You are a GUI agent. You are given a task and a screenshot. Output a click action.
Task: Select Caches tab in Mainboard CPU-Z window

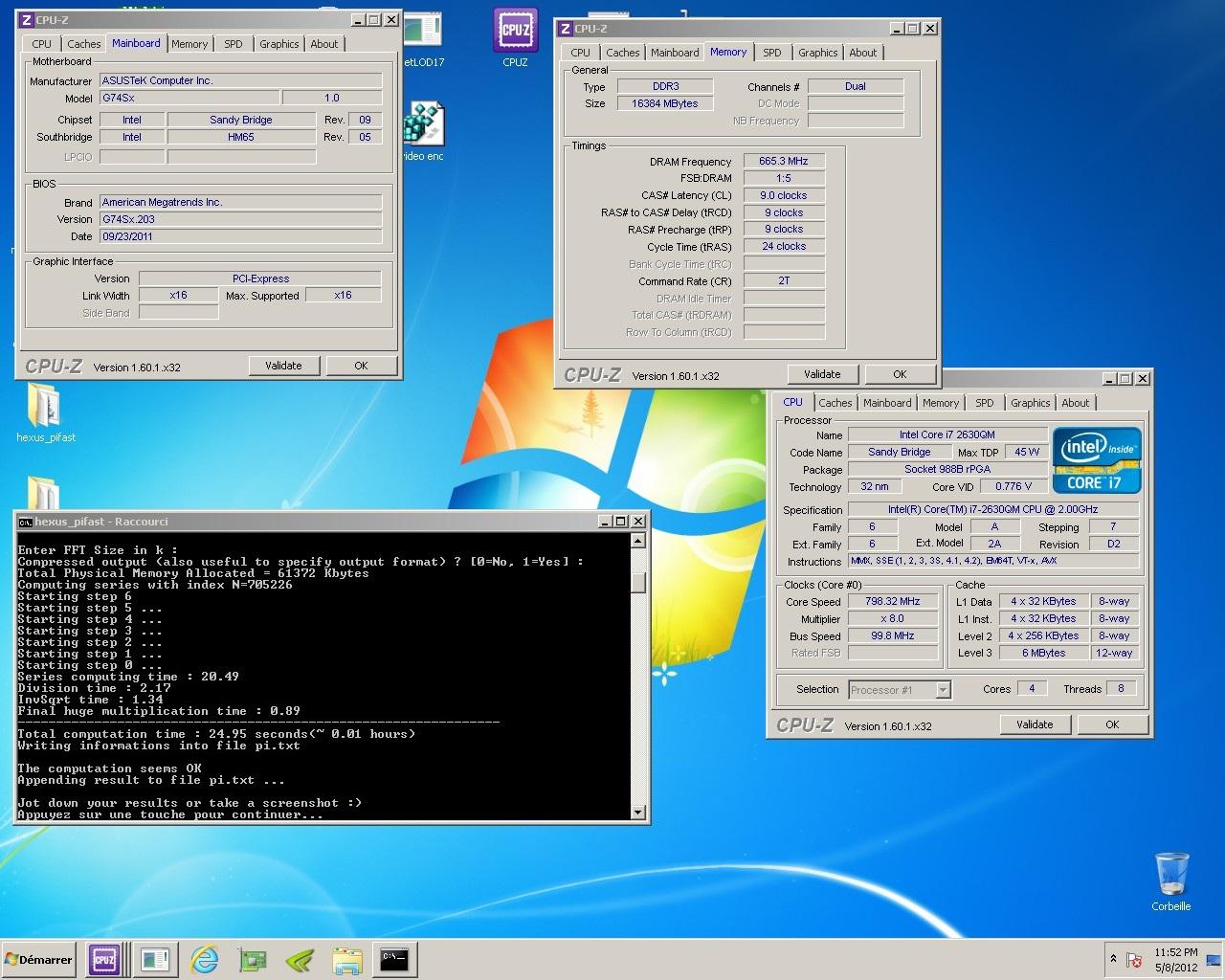pyautogui.click(x=83, y=44)
